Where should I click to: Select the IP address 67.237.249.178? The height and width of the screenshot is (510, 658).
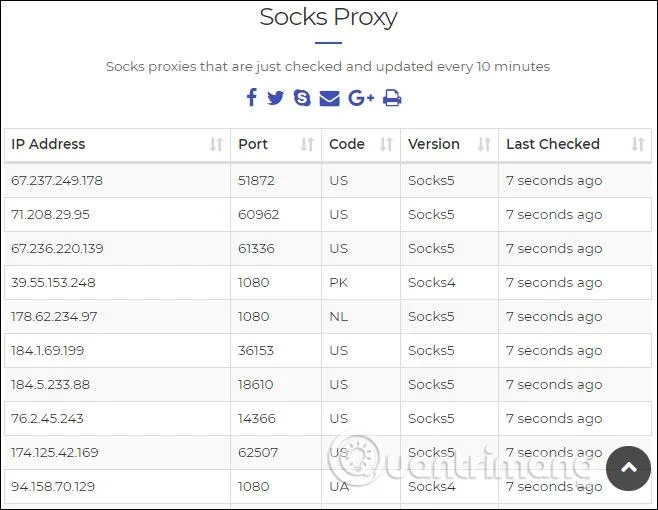(x=57, y=180)
